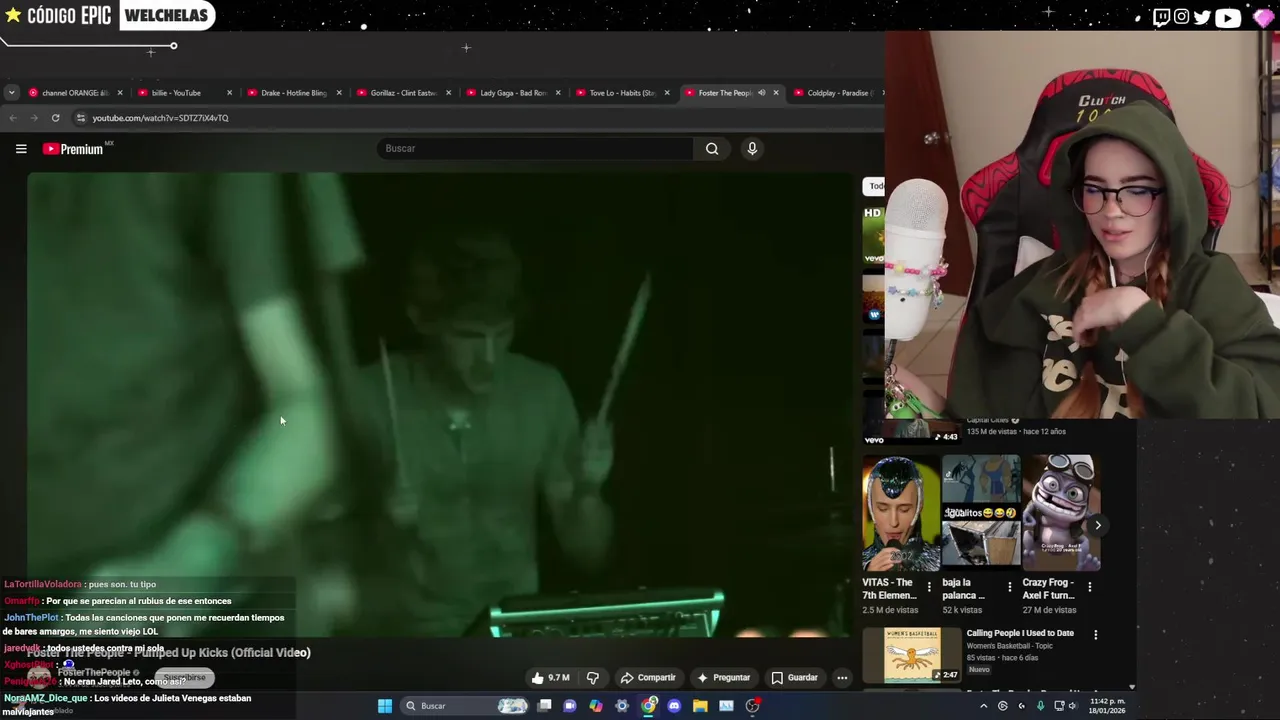Show next shorts with the right chevron
The width and height of the screenshot is (1280, 720).
(1097, 525)
